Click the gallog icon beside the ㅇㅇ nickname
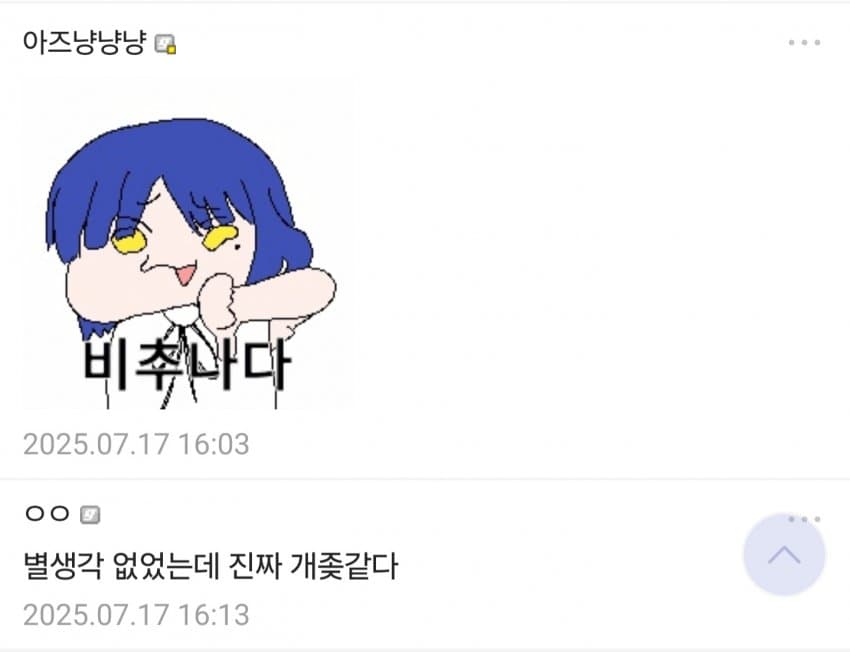 [90, 514]
